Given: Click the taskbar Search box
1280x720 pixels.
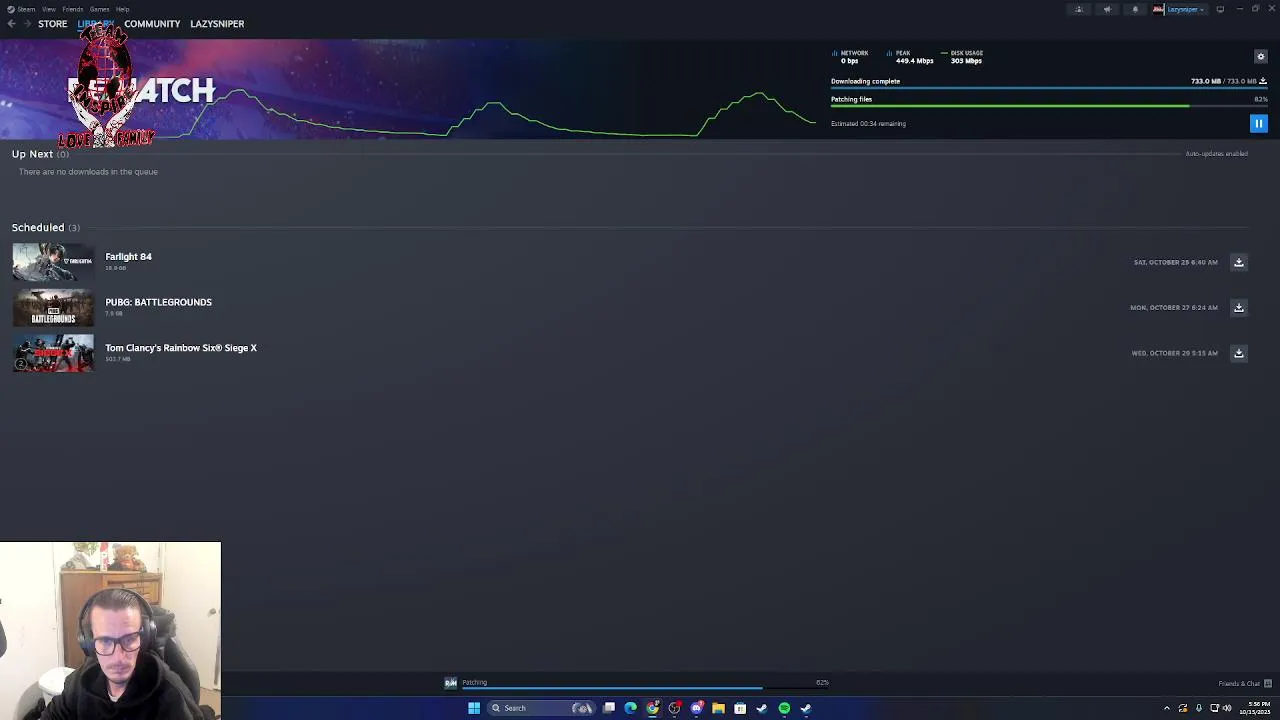Looking at the screenshot, I should pyautogui.click(x=541, y=708).
